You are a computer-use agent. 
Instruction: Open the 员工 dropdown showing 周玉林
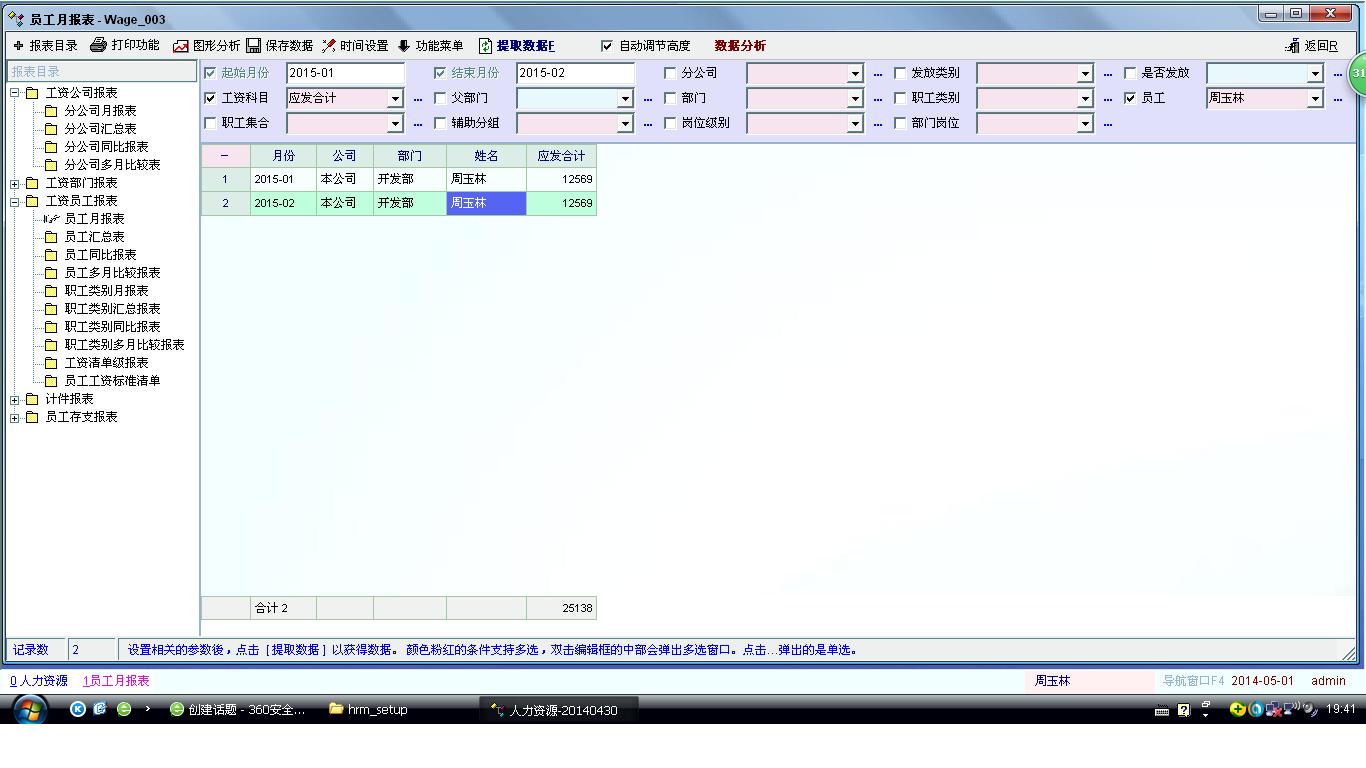(x=1315, y=99)
